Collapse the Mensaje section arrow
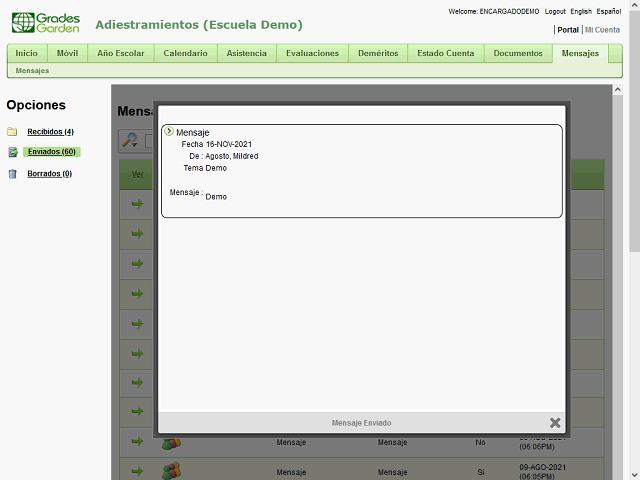 pyautogui.click(x=168, y=131)
